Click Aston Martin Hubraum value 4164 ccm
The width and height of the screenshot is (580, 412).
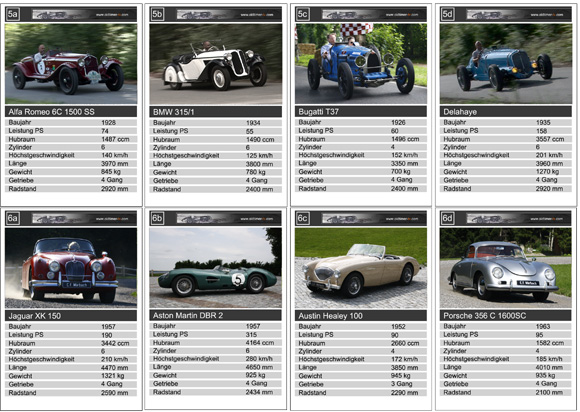[x=260, y=343]
